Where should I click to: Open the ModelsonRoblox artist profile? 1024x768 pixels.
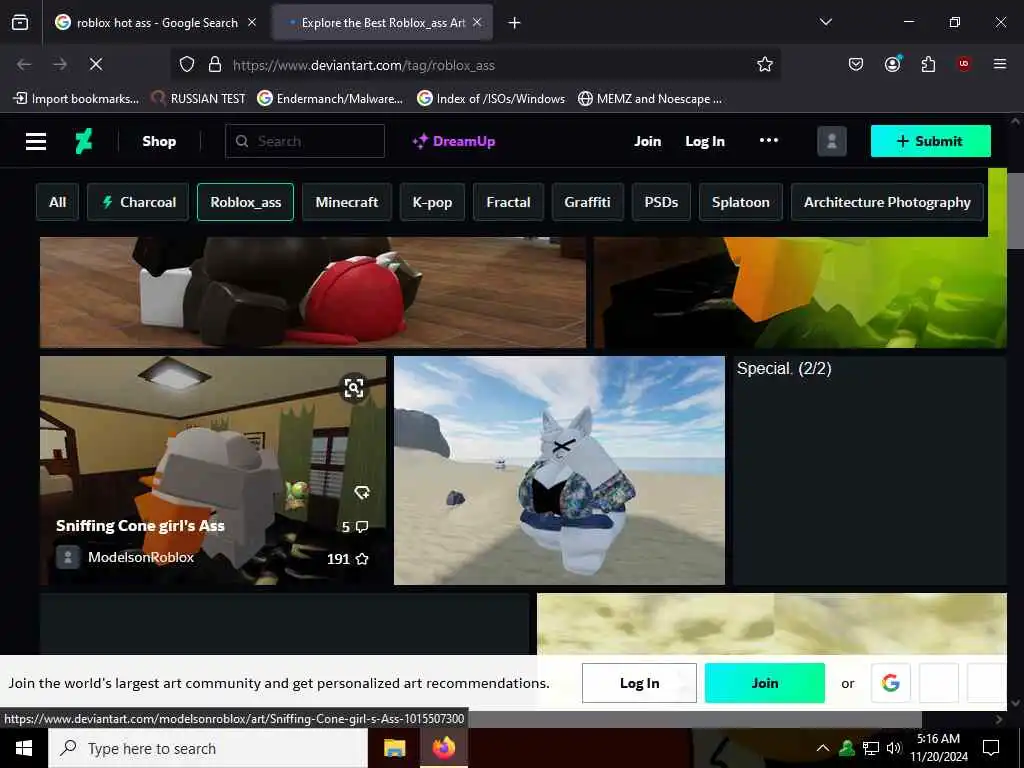tap(140, 557)
